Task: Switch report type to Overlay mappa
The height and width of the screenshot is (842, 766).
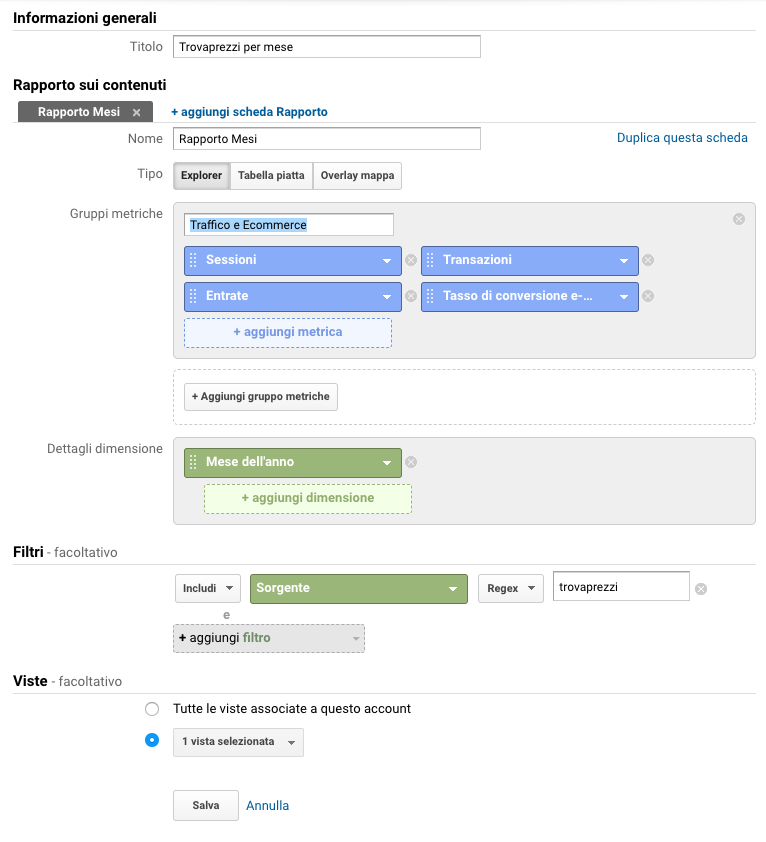Action: click(x=357, y=176)
